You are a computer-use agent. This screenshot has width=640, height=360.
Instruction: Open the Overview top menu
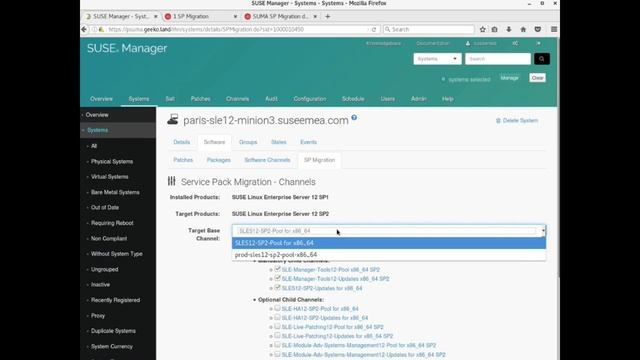coord(101,99)
